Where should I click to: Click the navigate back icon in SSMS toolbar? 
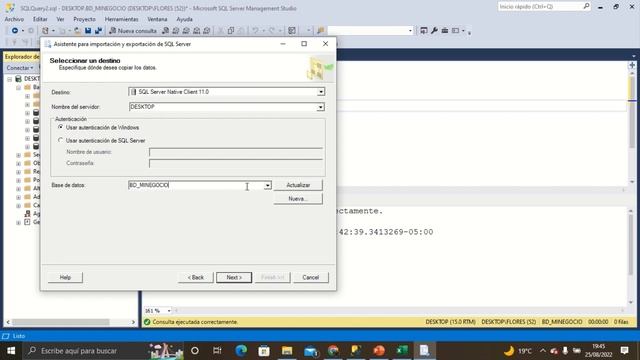(x=15, y=31)
